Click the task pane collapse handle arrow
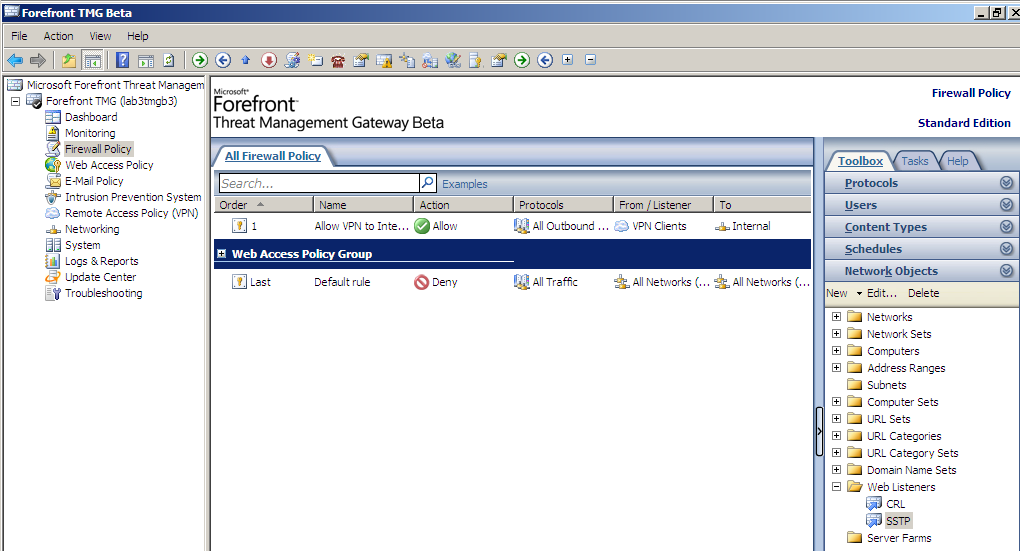This screenshot has width=1020, height=551. pyautogui.click(x=819, y=431)
